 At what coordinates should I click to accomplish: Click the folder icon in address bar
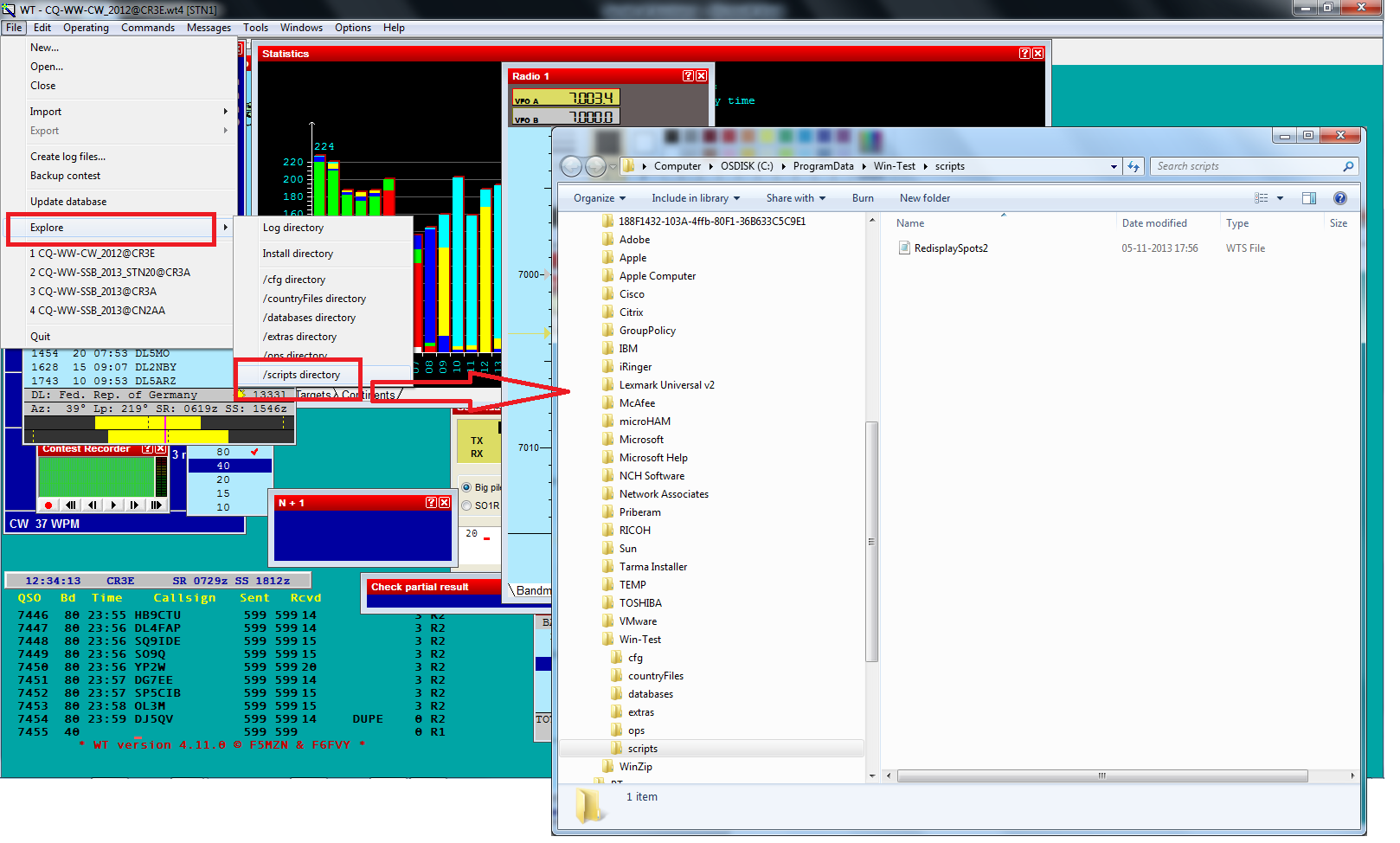tap(629, 166)
